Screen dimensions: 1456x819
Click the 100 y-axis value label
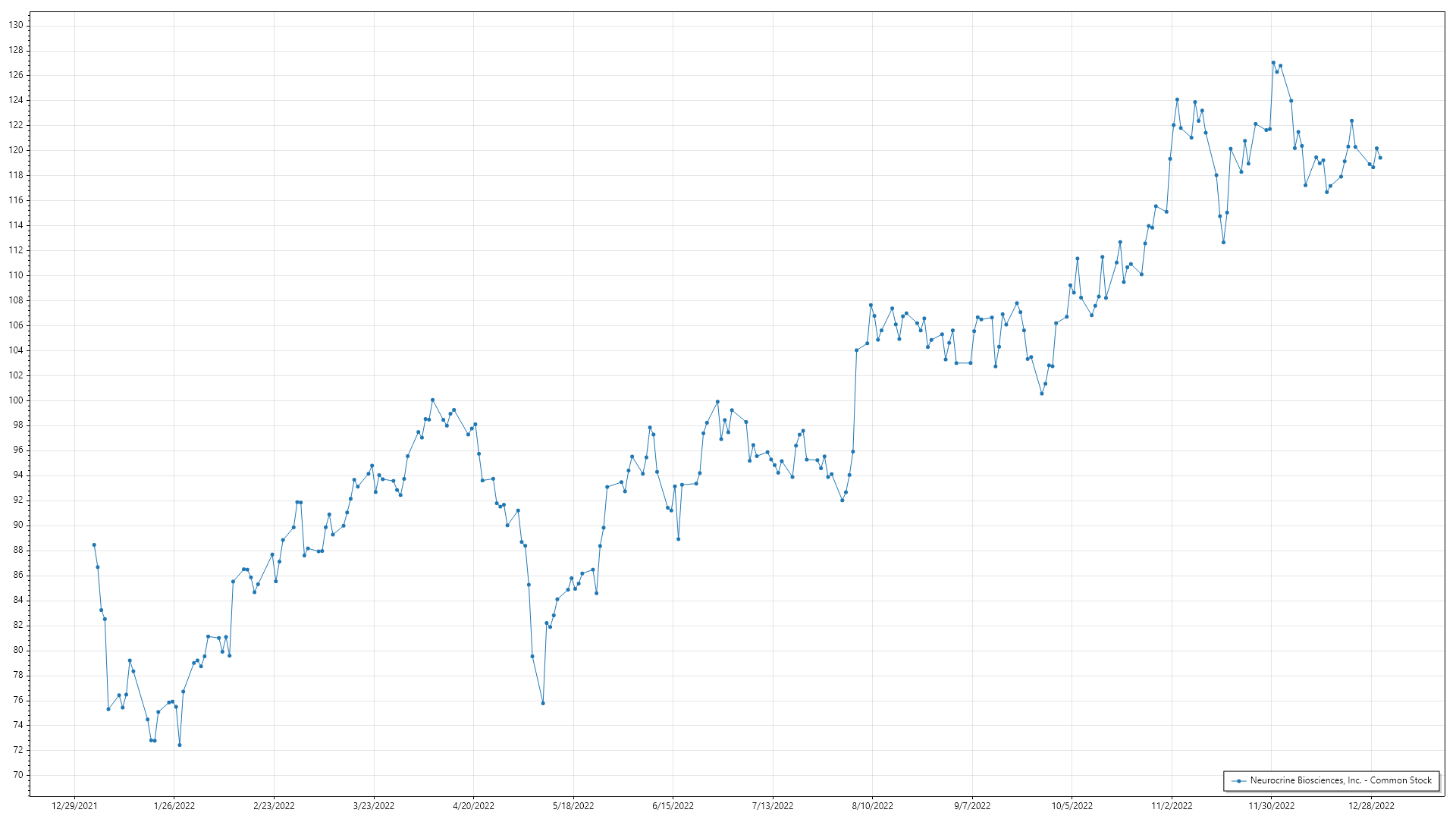16,400
